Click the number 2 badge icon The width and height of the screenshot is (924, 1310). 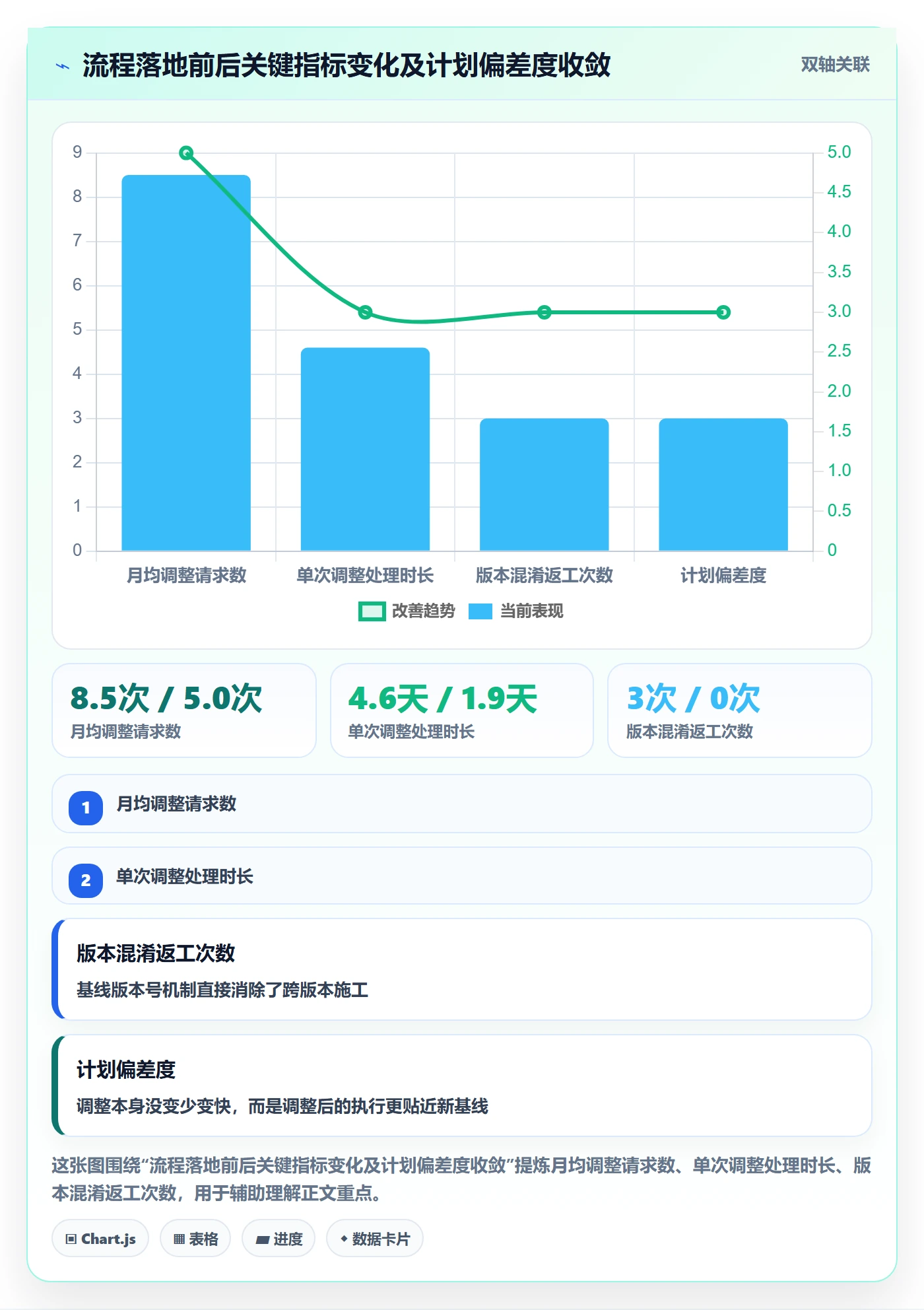coord(86,880)
